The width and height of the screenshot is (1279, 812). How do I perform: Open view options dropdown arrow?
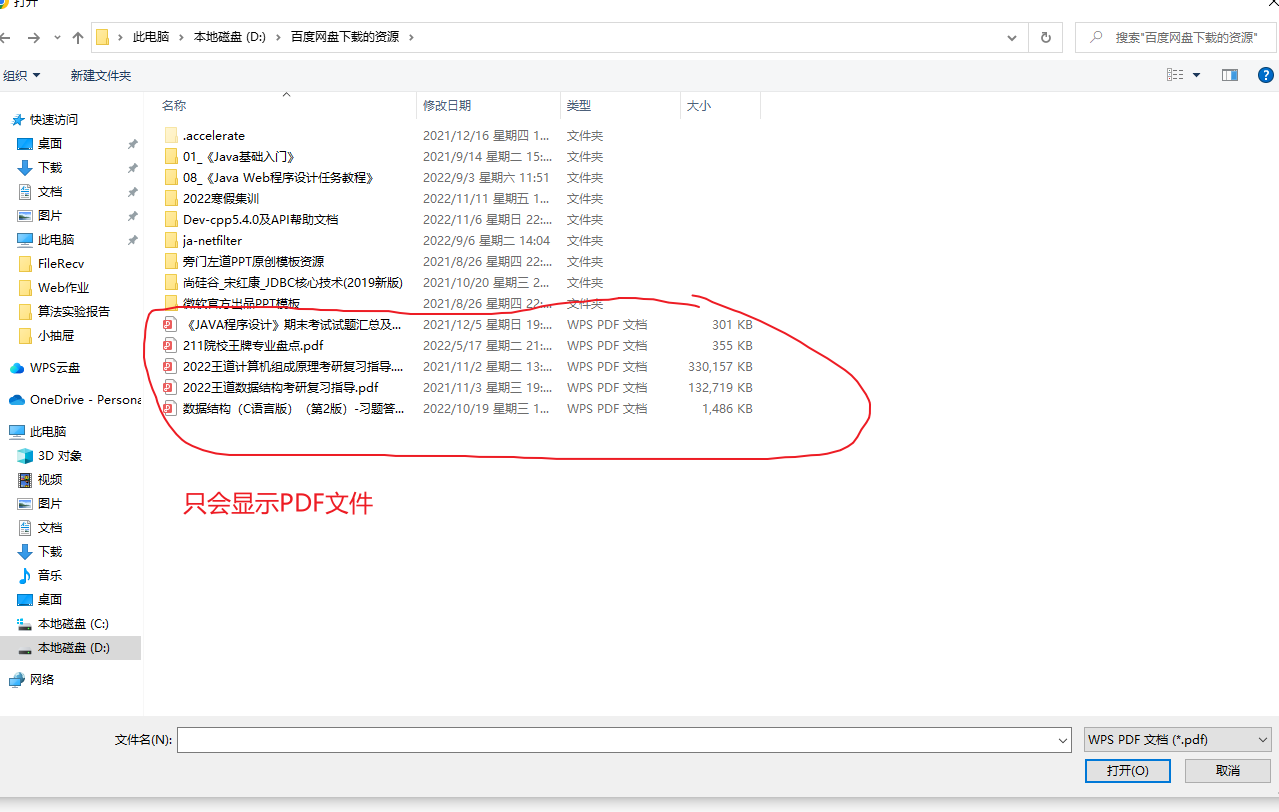[x=1196, y=75]
